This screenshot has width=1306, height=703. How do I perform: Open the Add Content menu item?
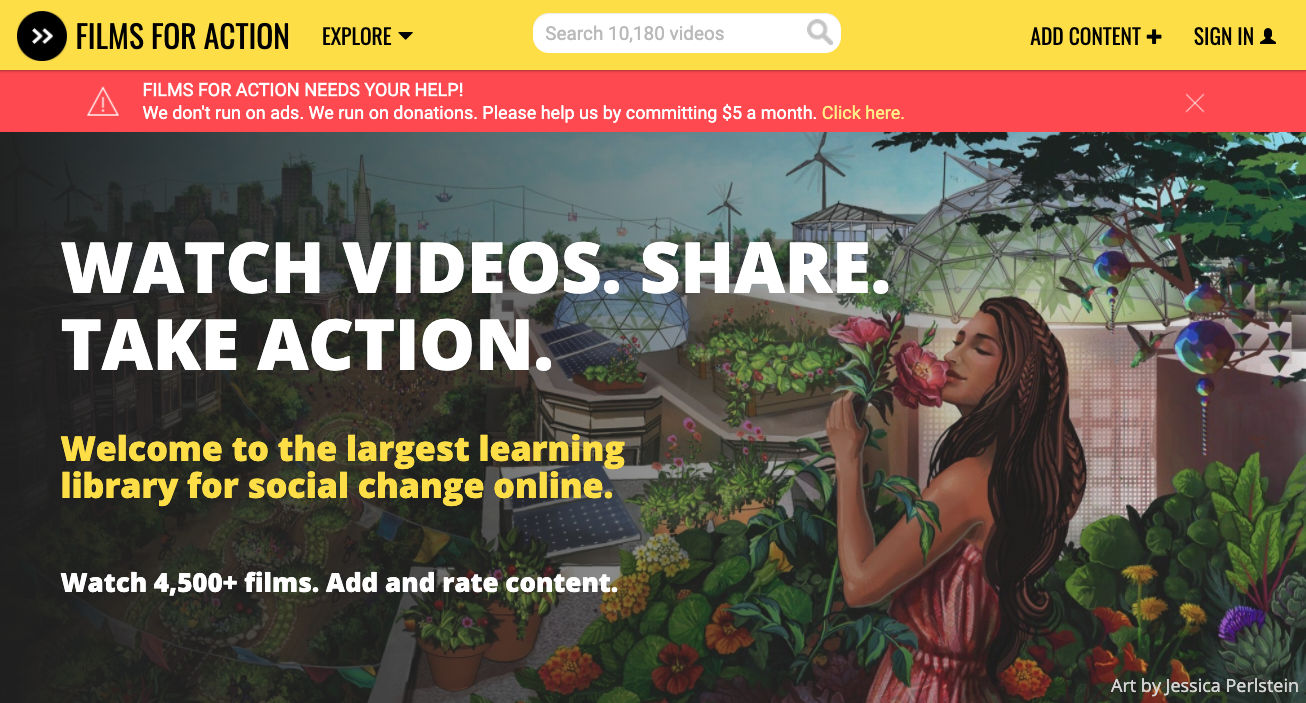(x=1096, y=37)
